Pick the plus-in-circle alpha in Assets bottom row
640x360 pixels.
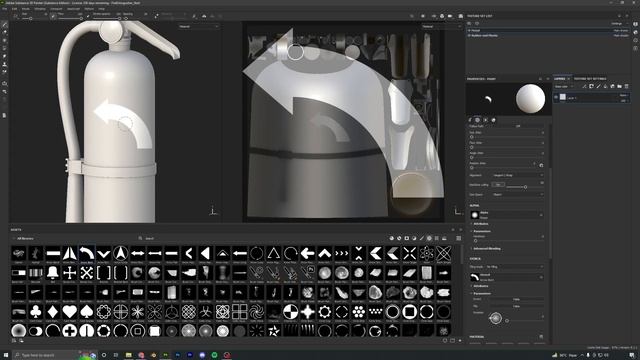click(70, 331)
